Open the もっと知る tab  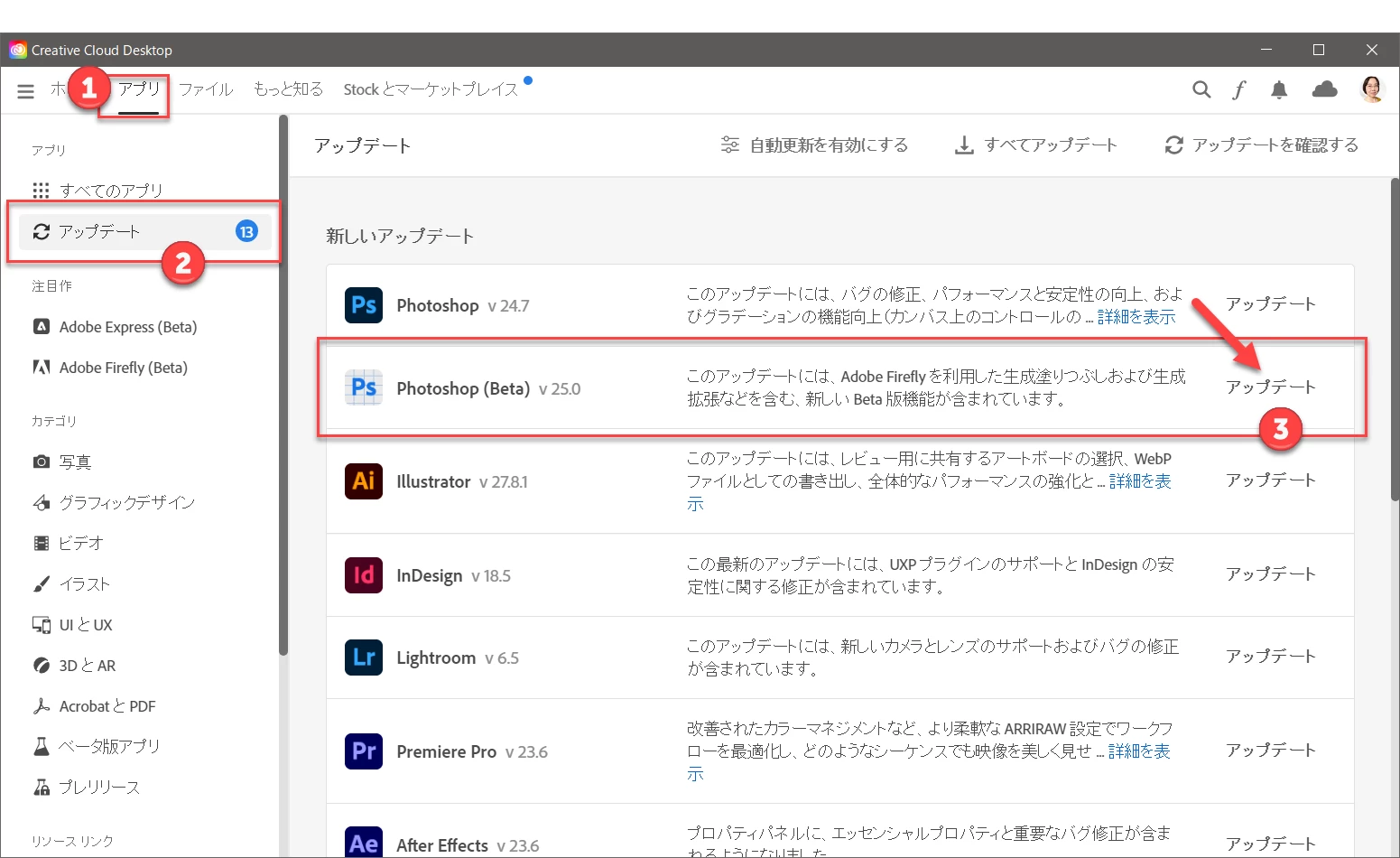[x=288, y=89]
